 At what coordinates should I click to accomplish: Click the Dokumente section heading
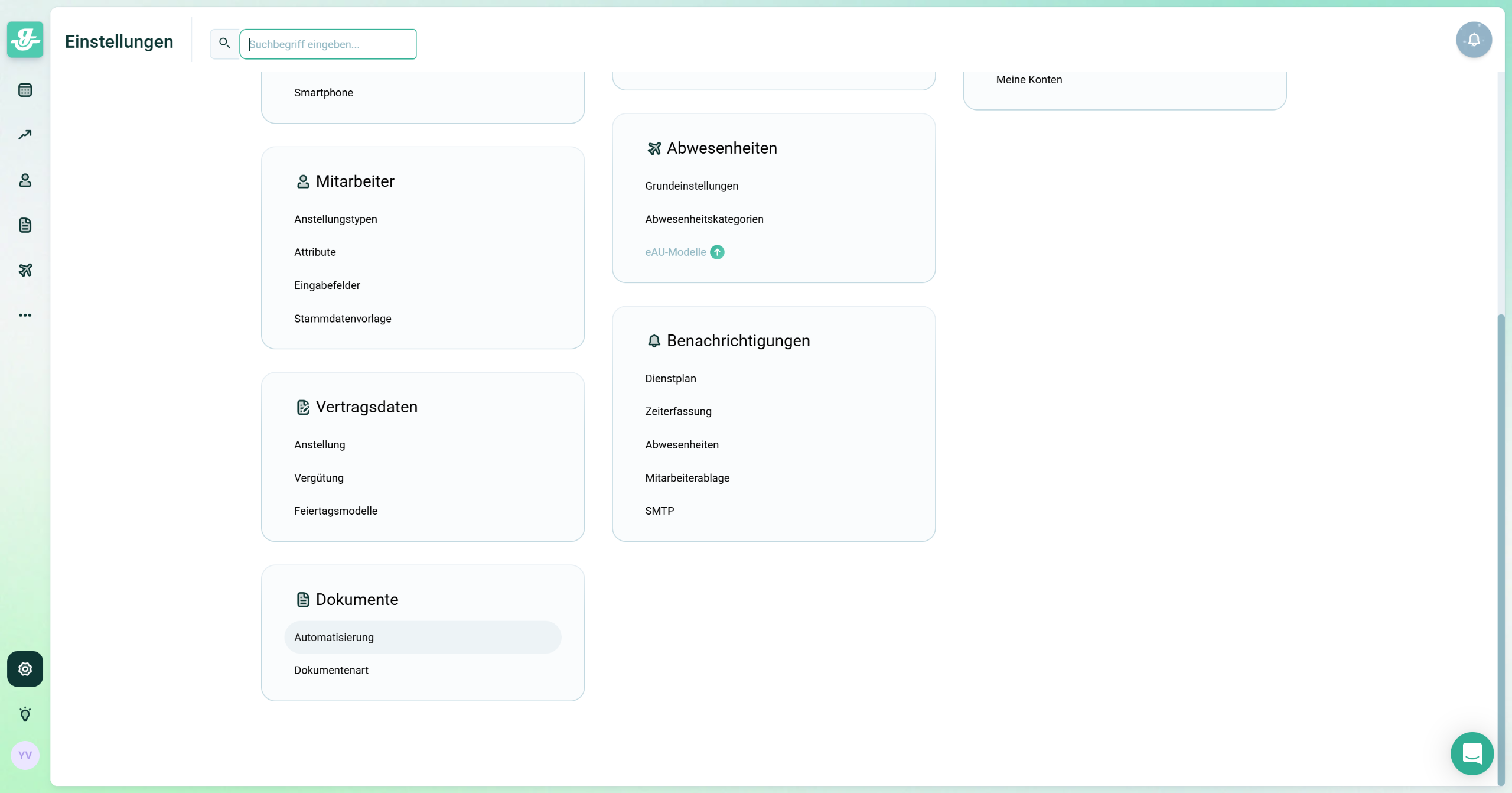(x=357, y=600)
